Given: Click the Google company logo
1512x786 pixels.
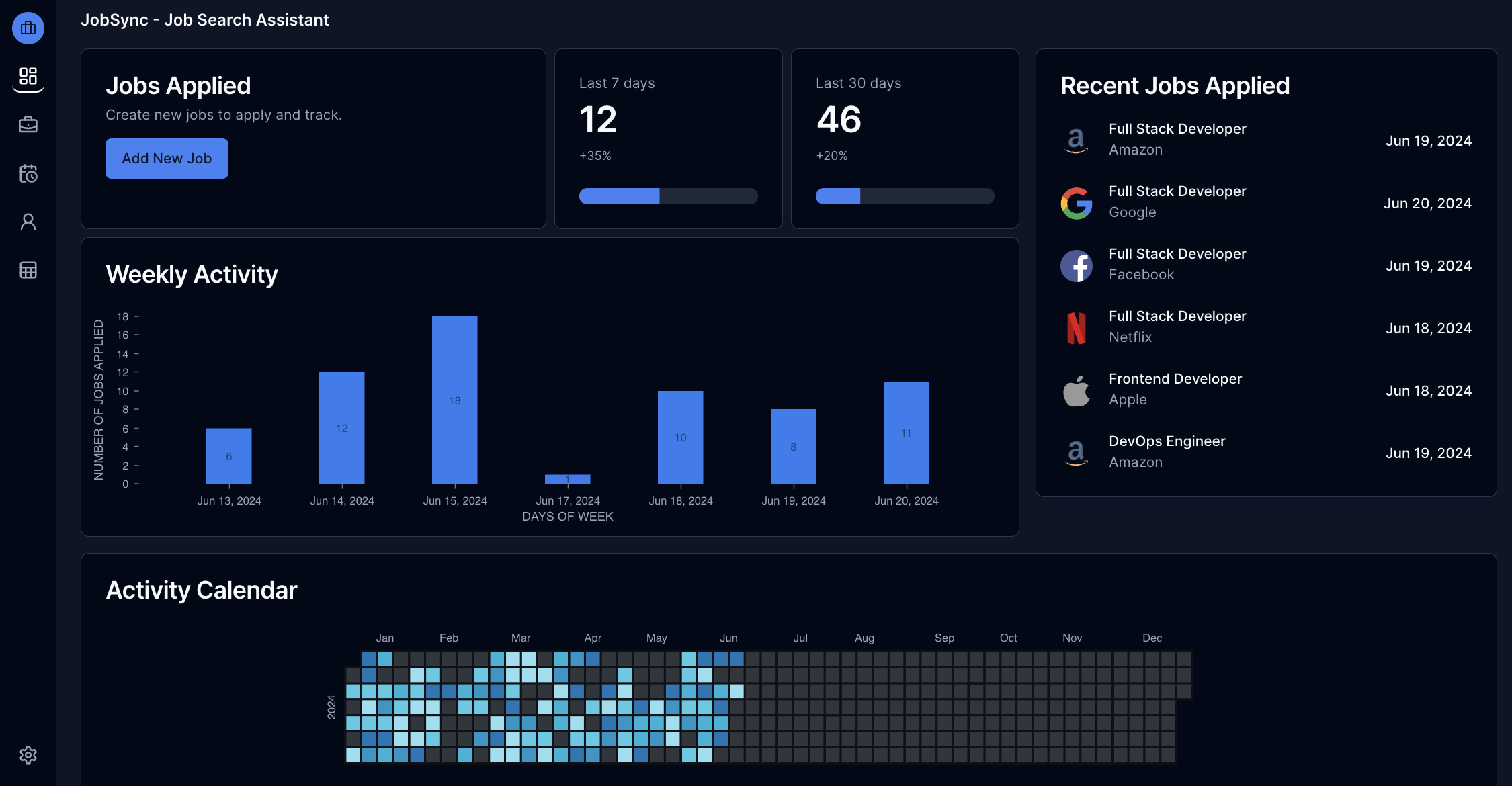Looking at the screenshot, I should [x=1077, y=203].
